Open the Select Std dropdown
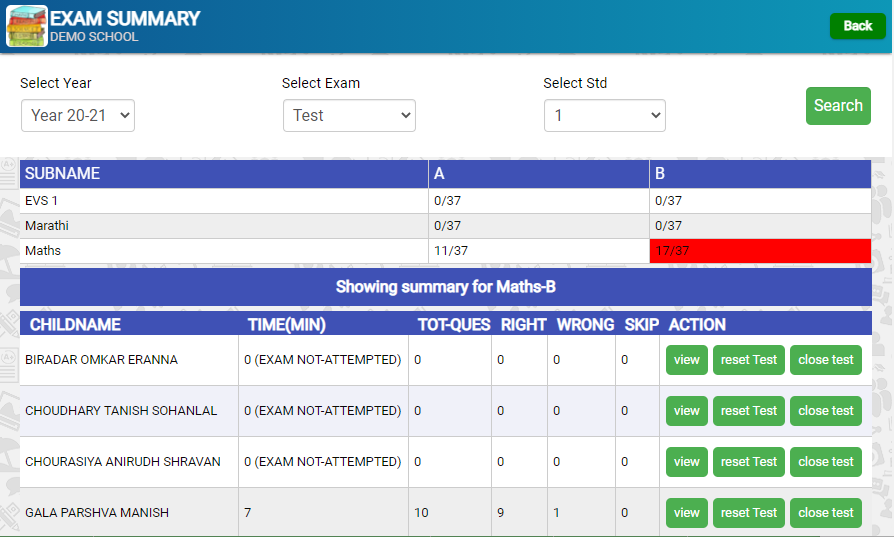Image resolution: width=894 pixels, height=537 pixels. click(605, 116)
